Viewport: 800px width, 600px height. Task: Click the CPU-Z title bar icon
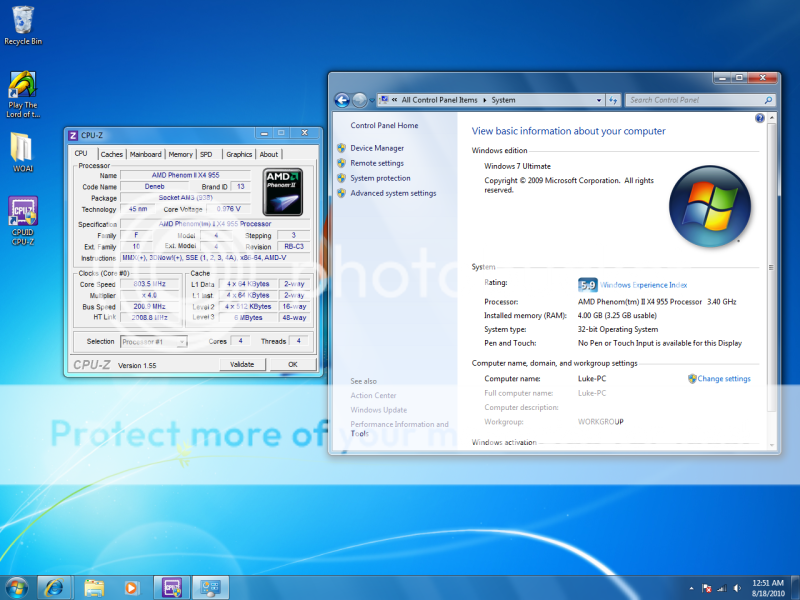coord(73,135)
